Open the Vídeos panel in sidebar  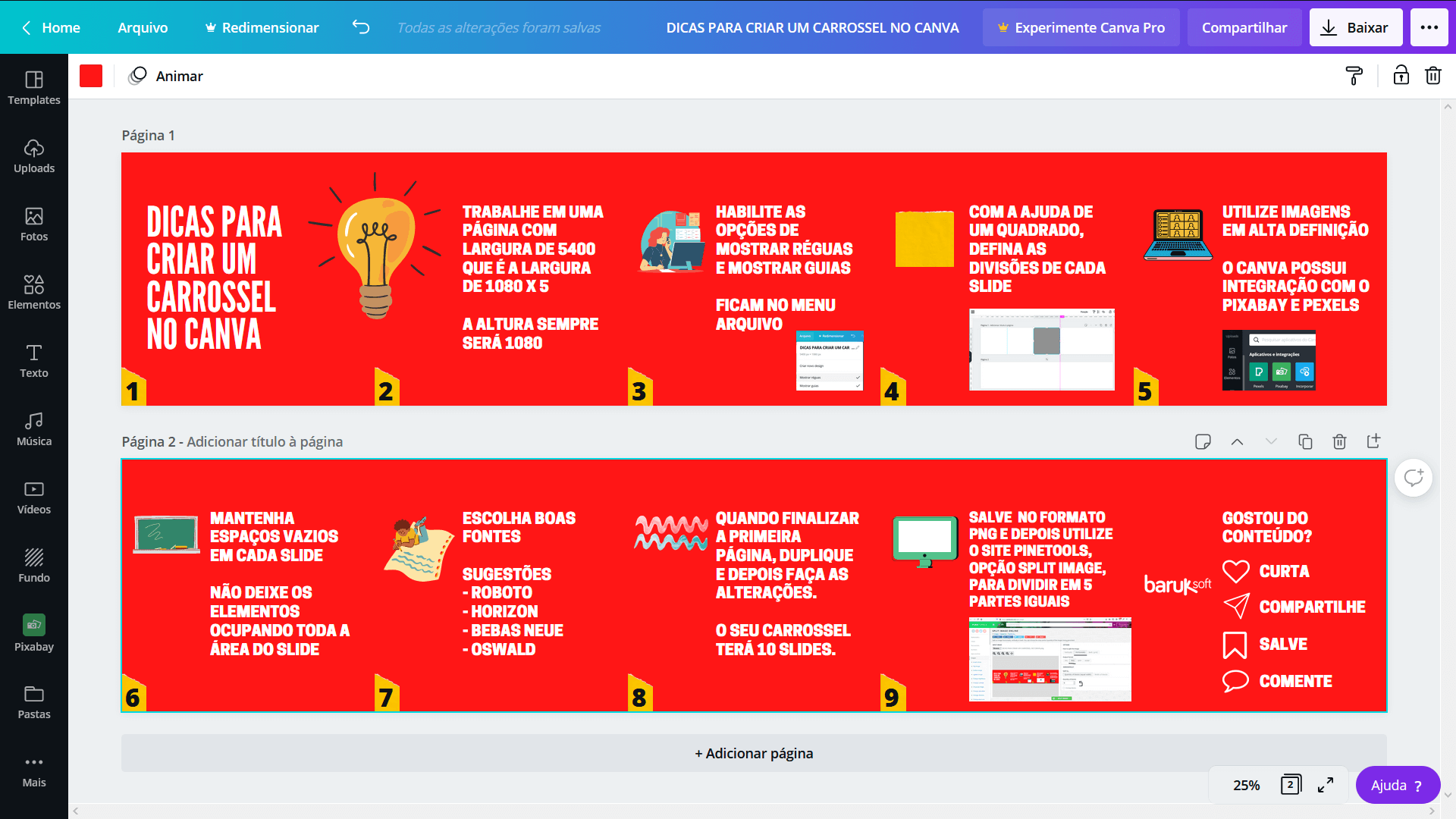click(x=33, y=497)
